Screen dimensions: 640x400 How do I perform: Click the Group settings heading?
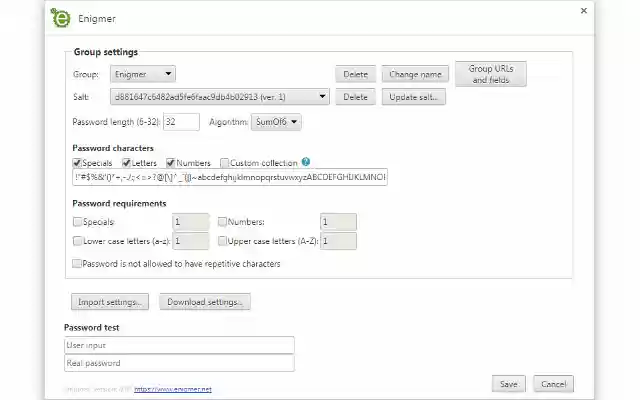tap(106, 52)
